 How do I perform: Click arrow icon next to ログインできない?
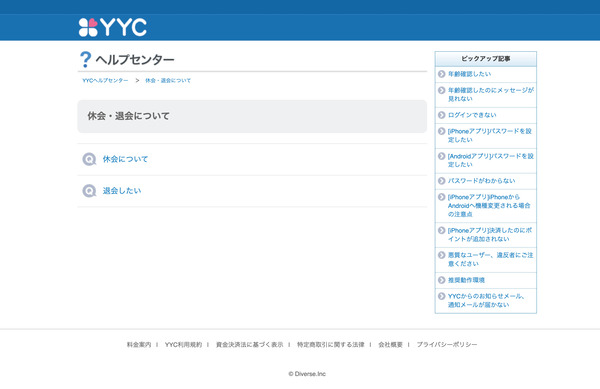point(442,115)
